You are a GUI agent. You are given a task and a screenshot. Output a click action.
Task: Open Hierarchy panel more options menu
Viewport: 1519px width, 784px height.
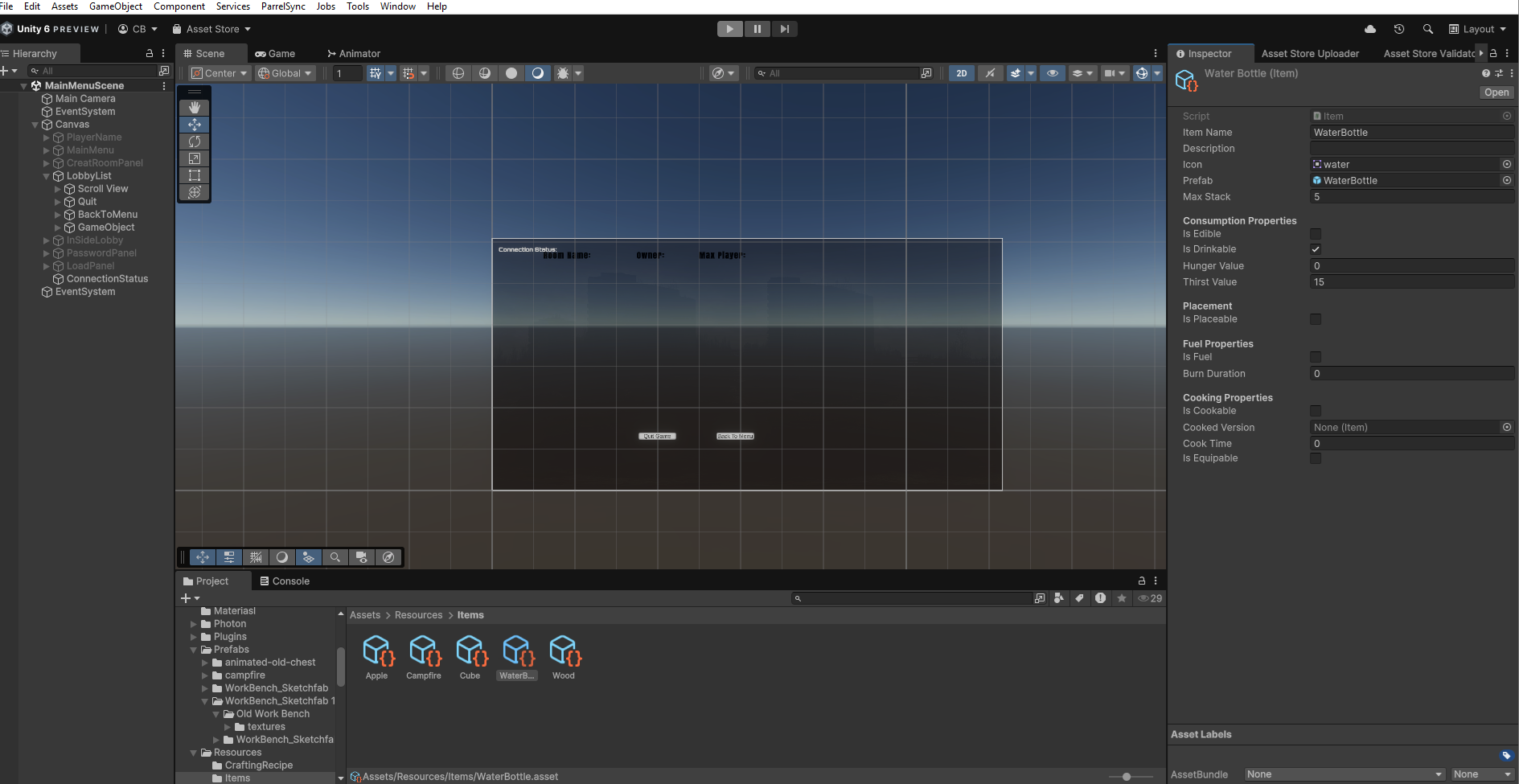163,53
